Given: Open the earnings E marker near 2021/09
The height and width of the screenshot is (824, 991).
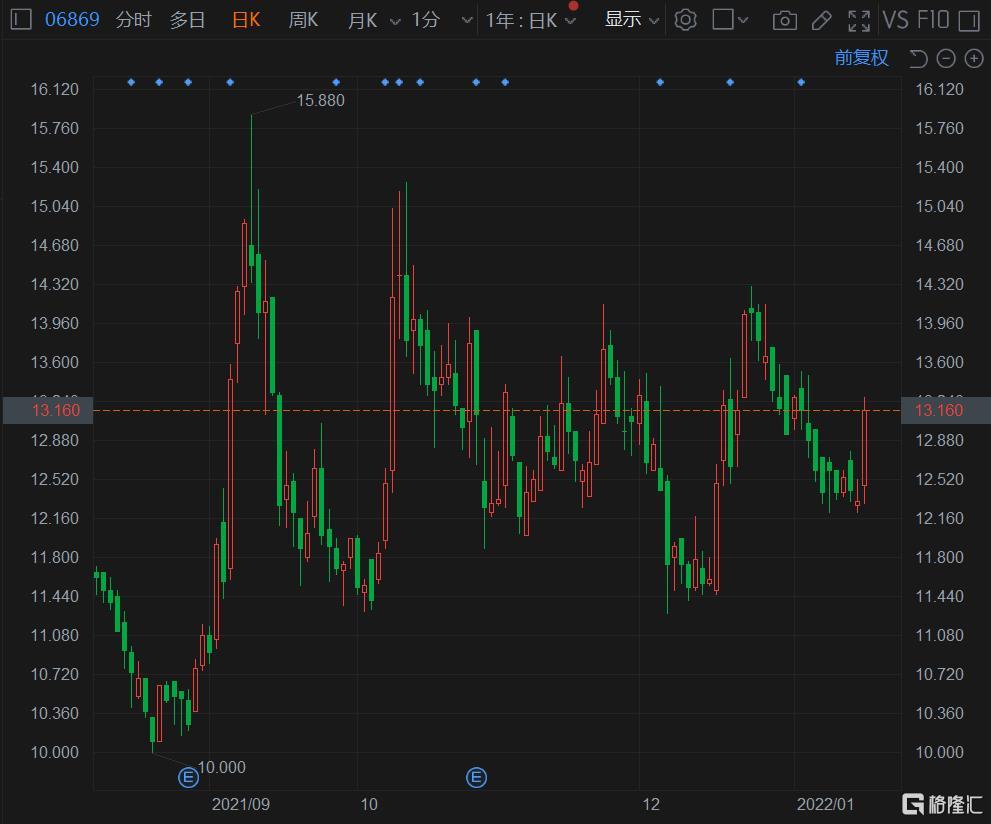Looking at the screenshot, I should pyautogui.click(x=188, y=777).
